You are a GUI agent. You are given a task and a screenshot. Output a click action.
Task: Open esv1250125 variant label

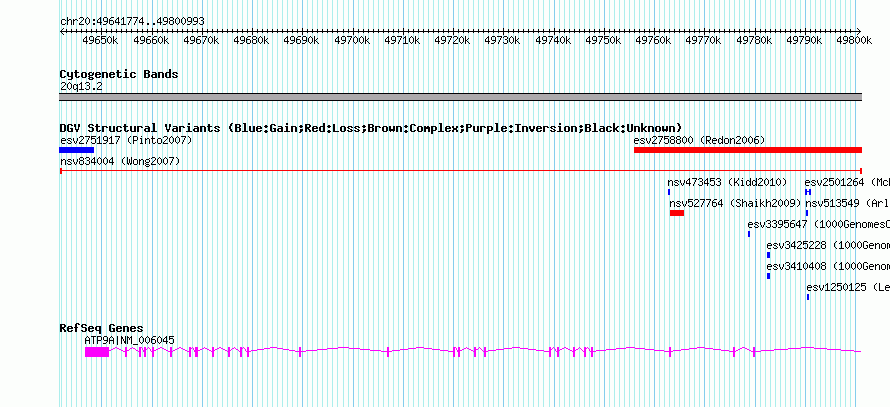pos(848,287)
